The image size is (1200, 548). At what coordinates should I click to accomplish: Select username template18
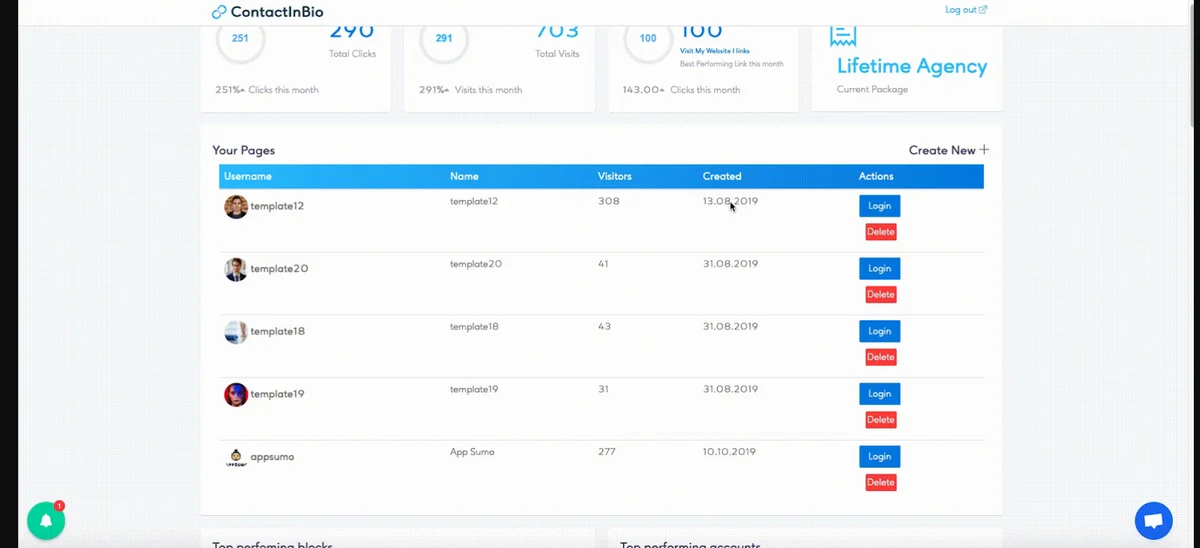tap(277, 332)
